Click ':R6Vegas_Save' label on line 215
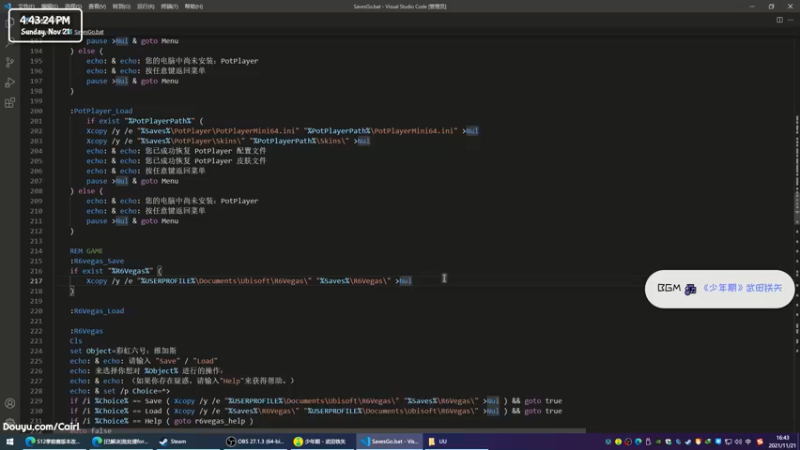 97,261
